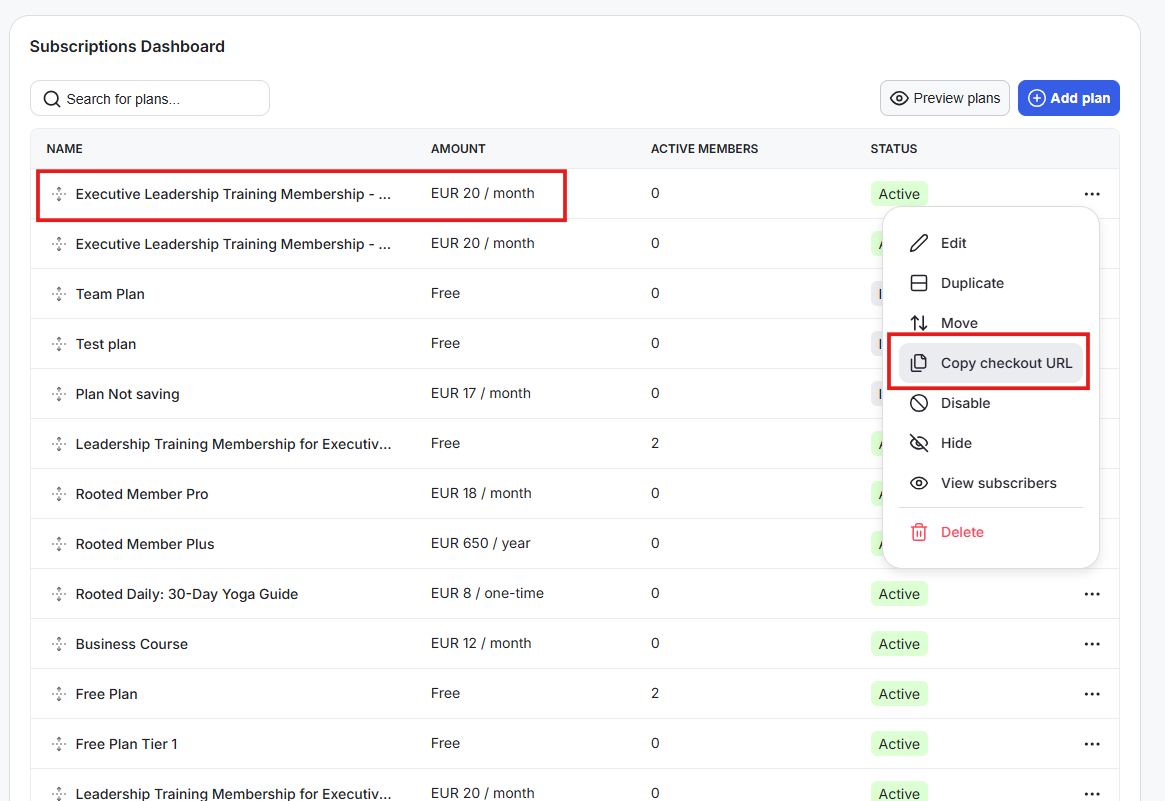Hide the plan via the Hide option

pos(955,443)
